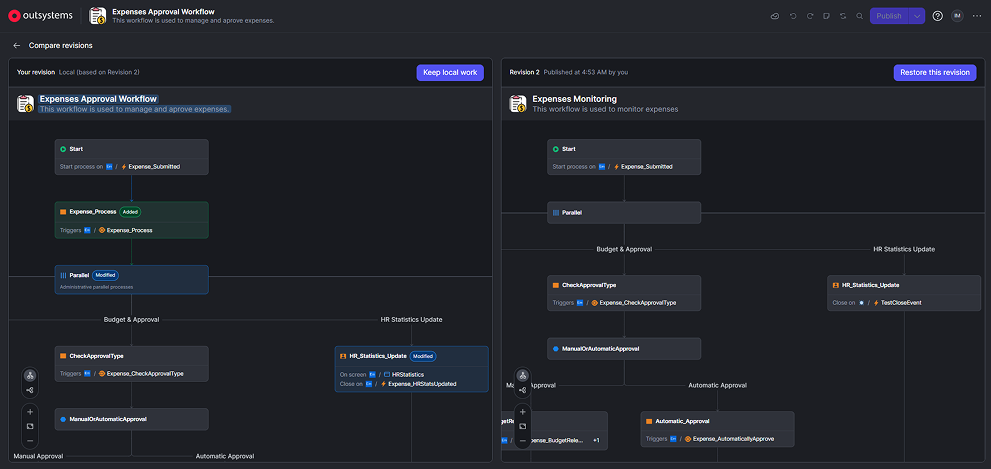The image size is (991, 469).
Task: Click the TestCloseEvent close event
Action: pos(901,303)
